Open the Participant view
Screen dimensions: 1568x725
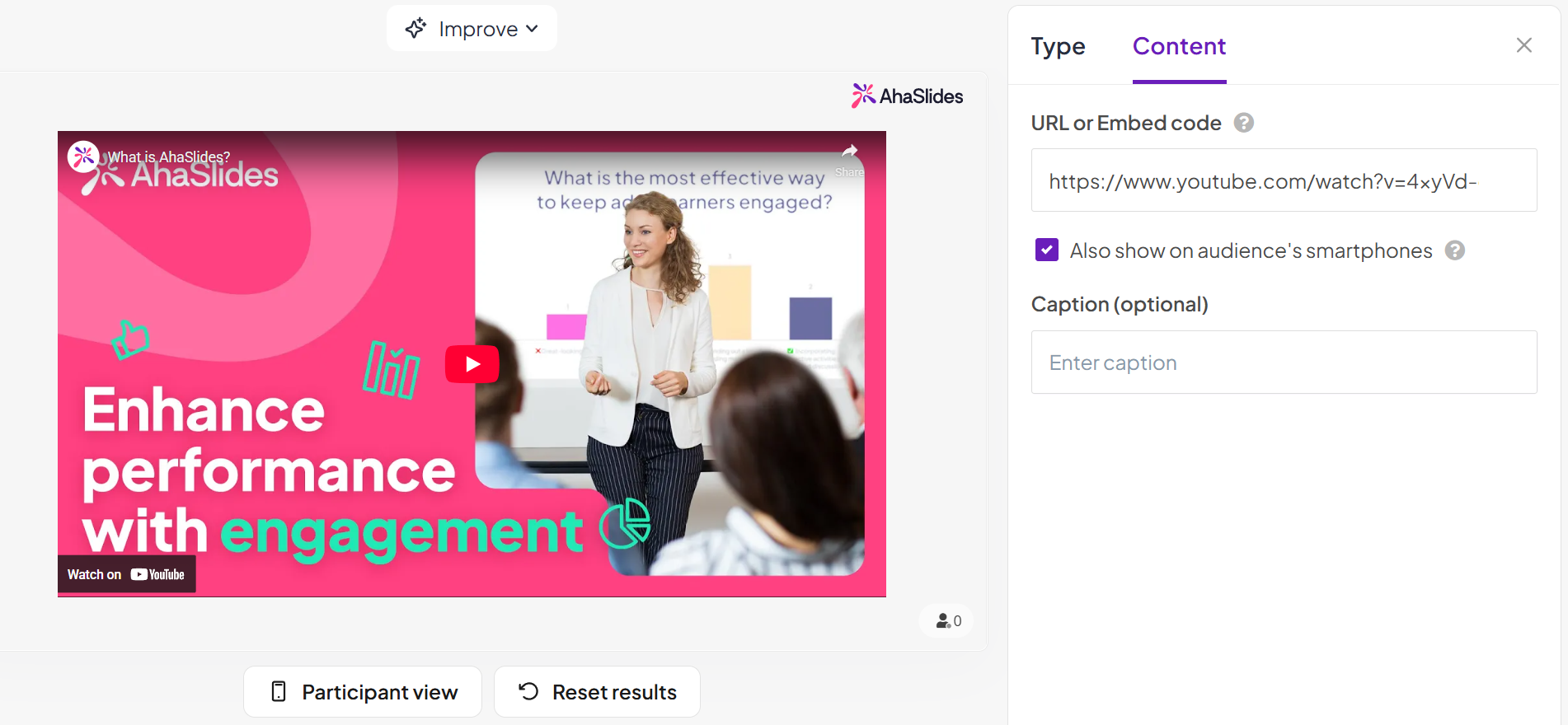(363, 692)
